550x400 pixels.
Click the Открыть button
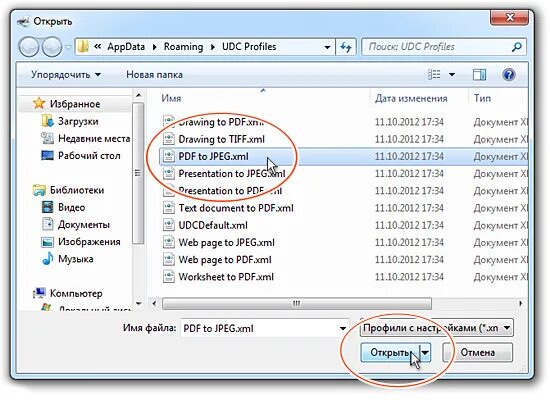pos(391,352)
